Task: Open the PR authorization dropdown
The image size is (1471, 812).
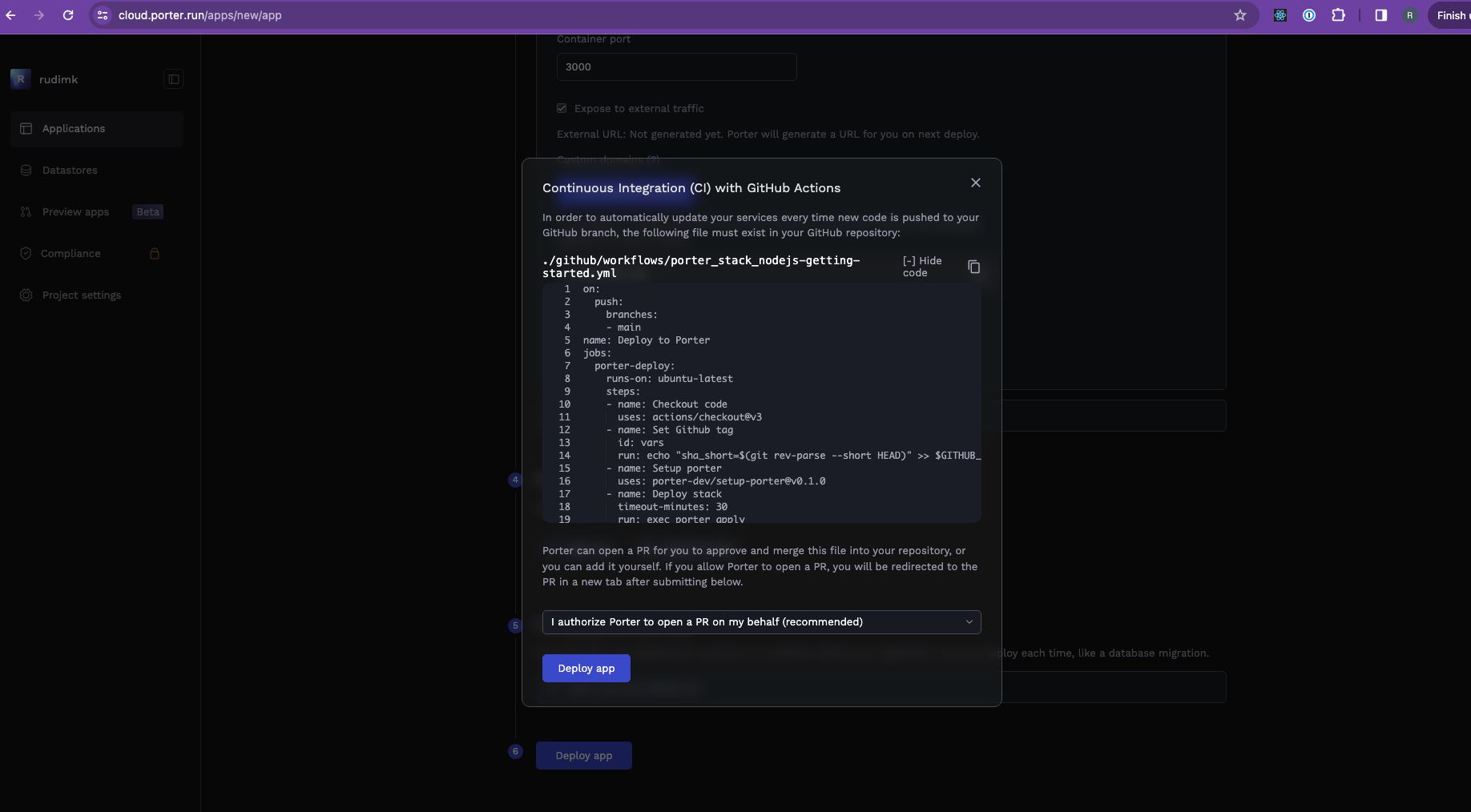Action: [760, 622]
